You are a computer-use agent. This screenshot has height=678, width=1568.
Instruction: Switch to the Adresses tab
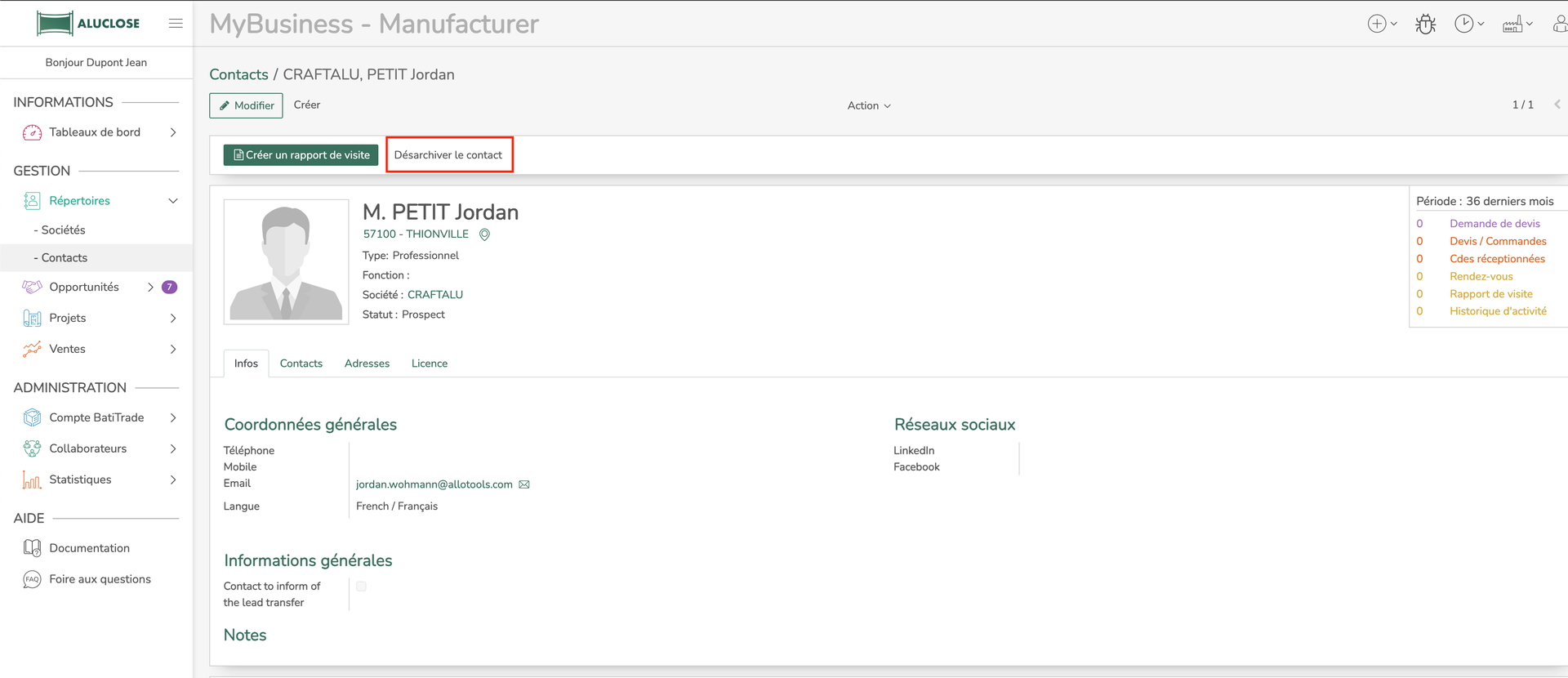(367, 364)
